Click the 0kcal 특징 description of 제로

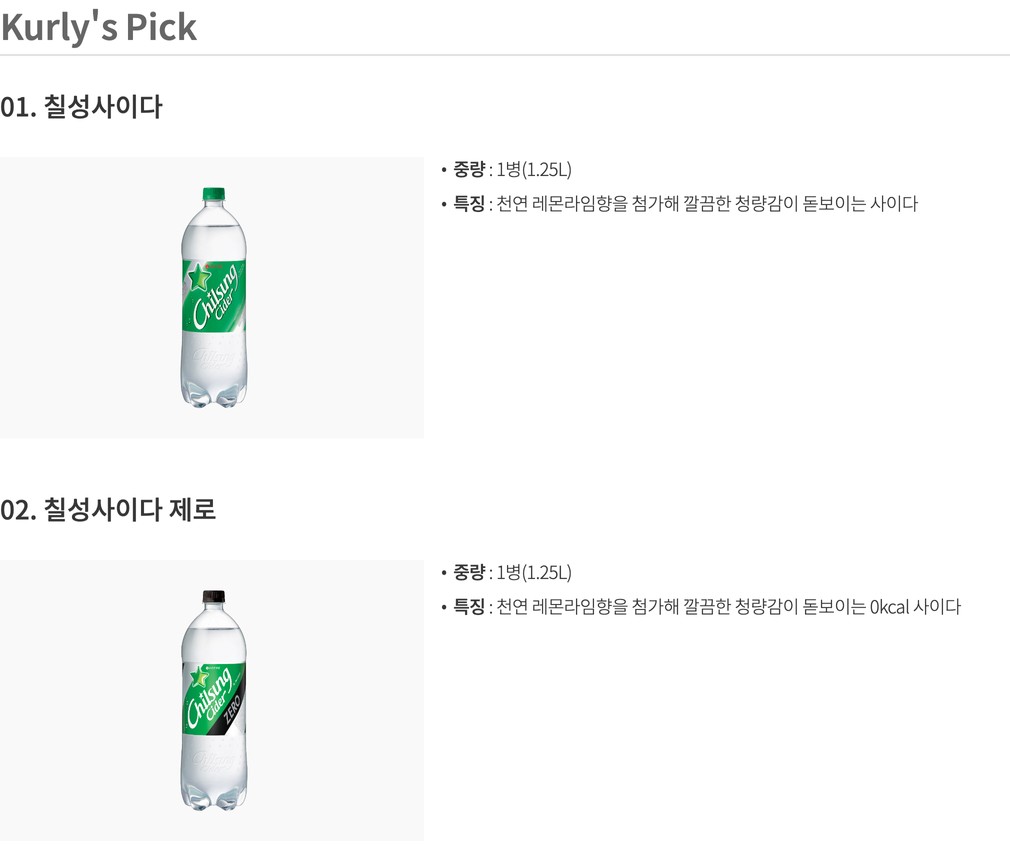(x=701, y=607)
